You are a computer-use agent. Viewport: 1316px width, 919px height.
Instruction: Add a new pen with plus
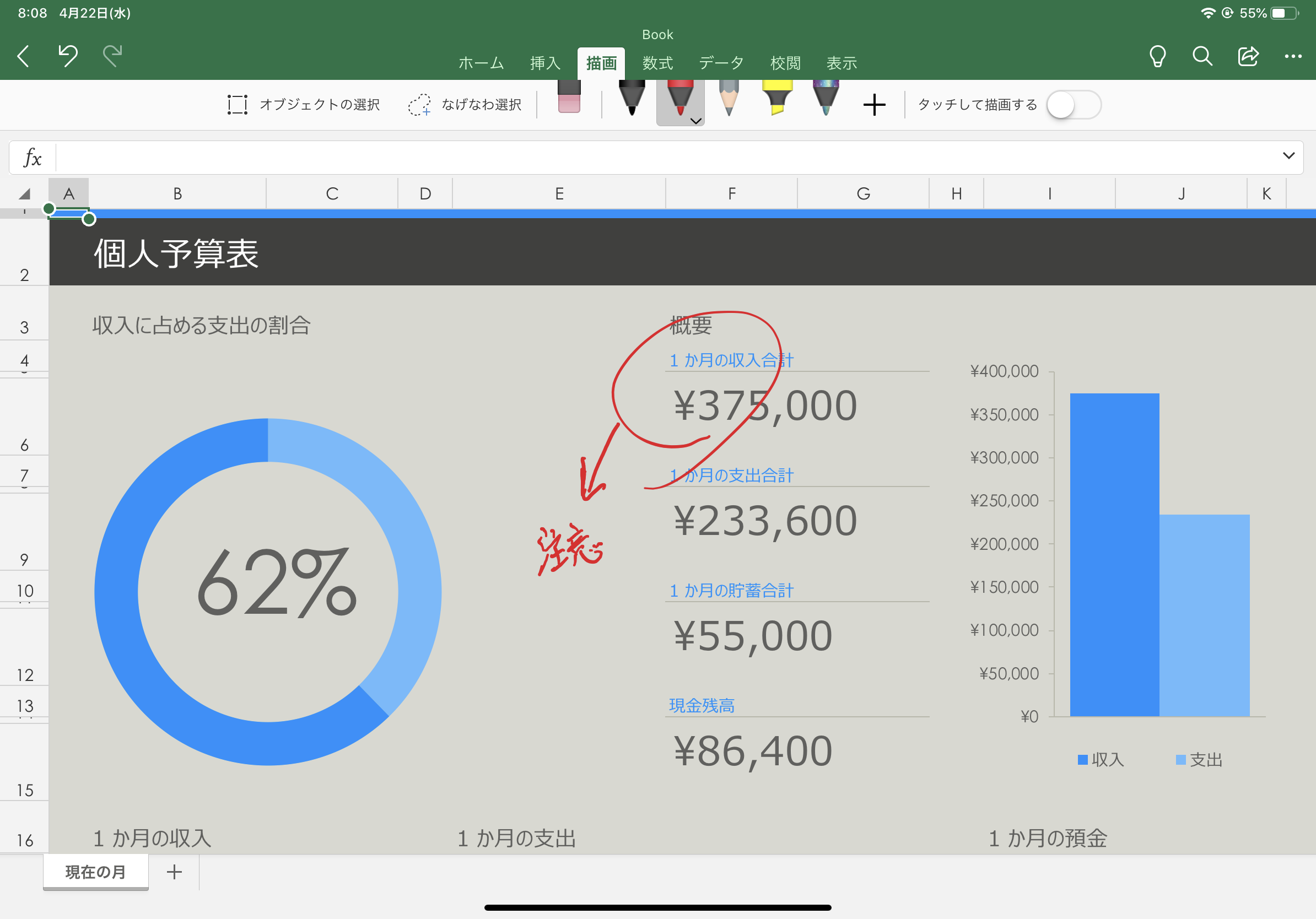pyautogui.click(x=874, y=105)
